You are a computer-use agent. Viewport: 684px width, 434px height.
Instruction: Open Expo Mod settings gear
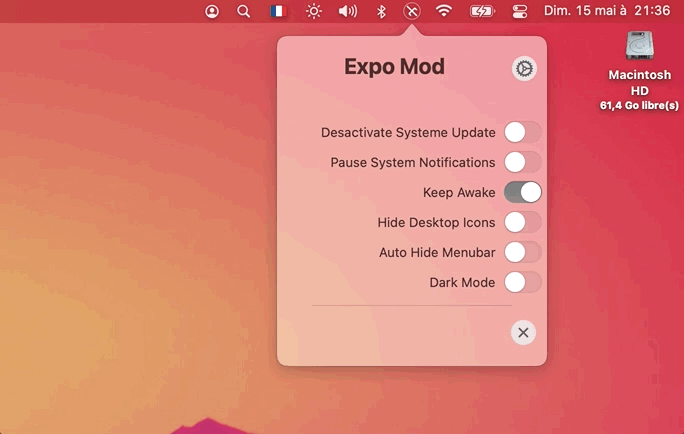tap(524, 68)
